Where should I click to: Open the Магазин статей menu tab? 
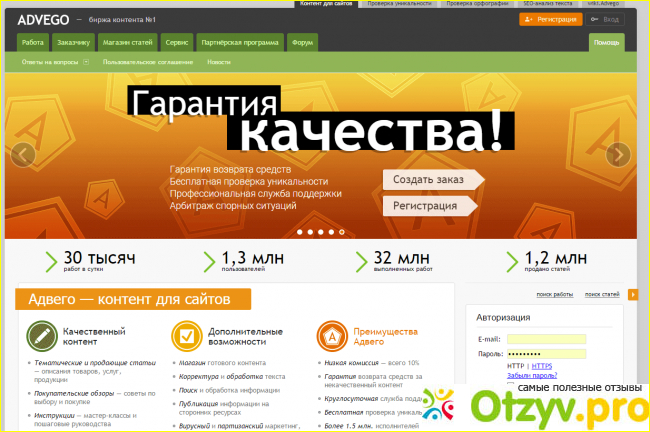pos(127,43)
